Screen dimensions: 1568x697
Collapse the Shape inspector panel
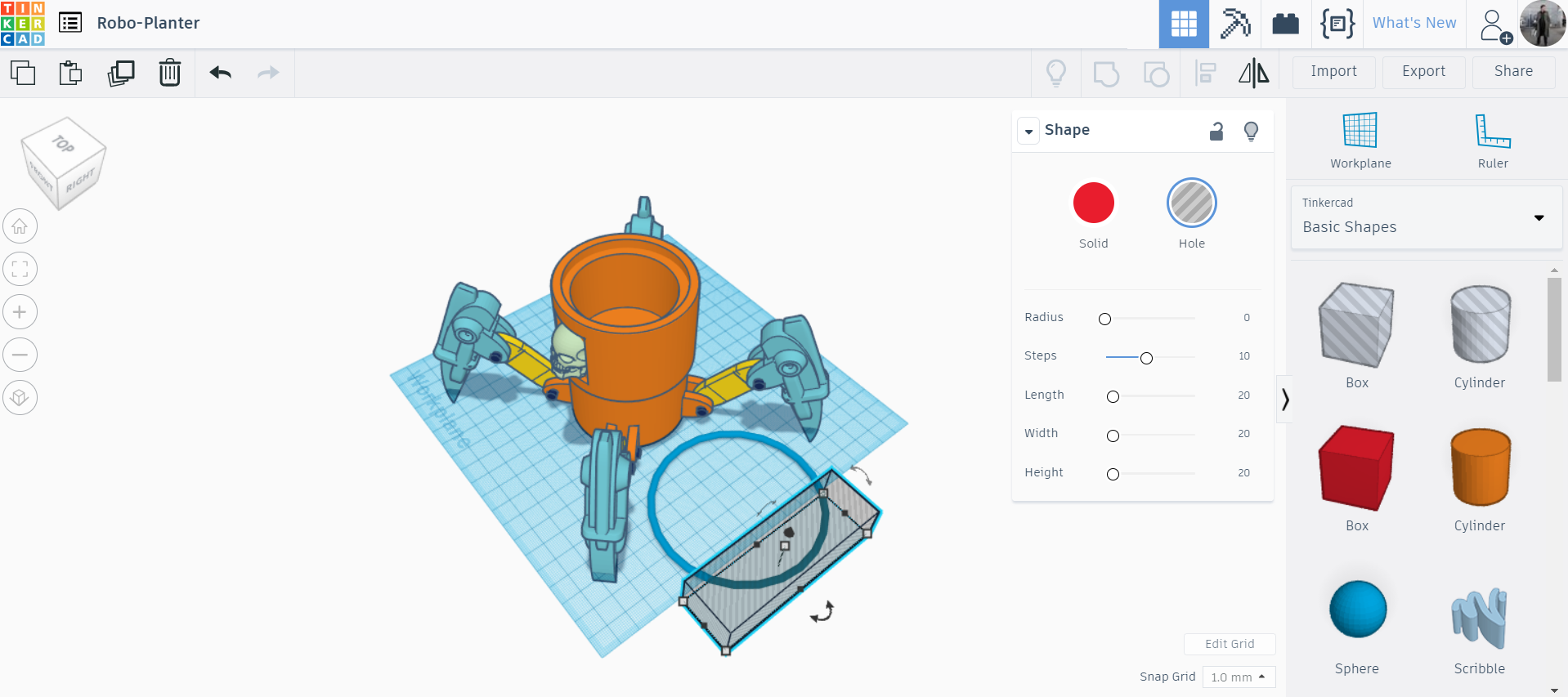1029,131
